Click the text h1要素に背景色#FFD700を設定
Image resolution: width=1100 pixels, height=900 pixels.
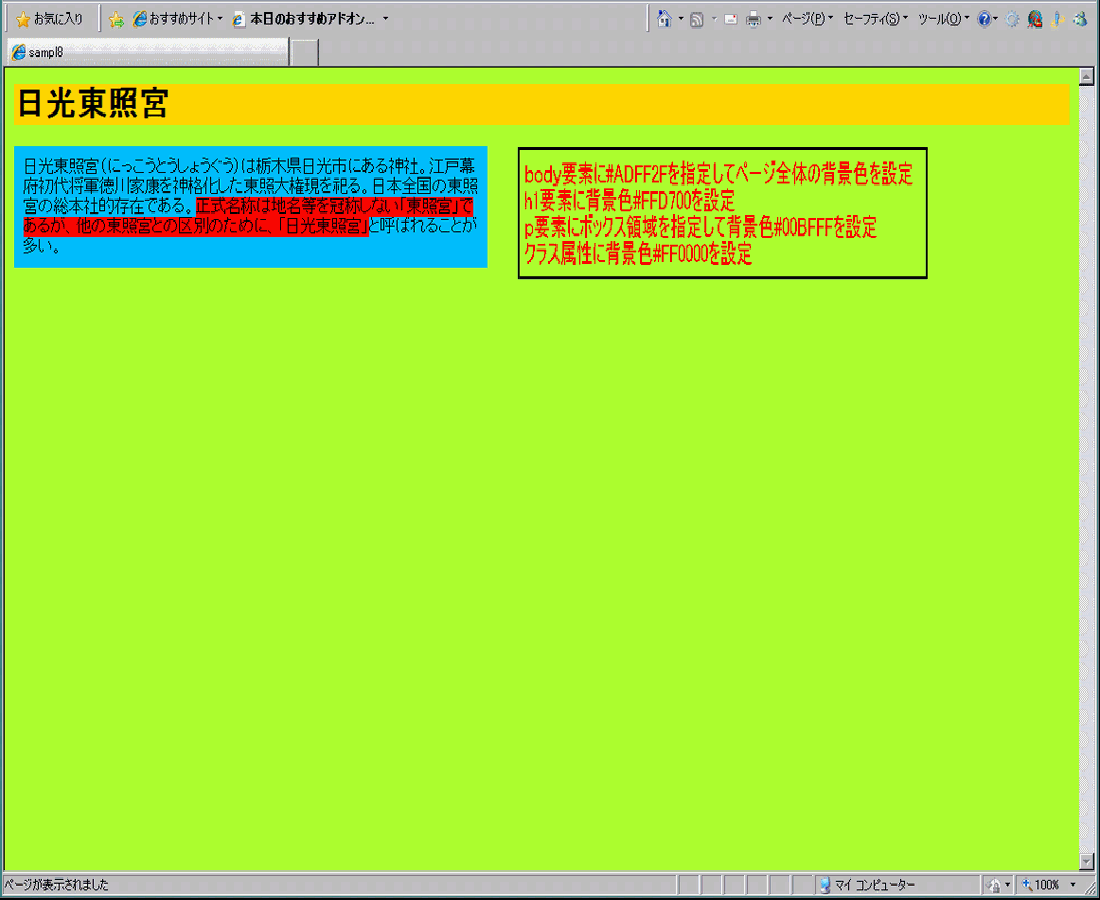[x=629, y=201]
